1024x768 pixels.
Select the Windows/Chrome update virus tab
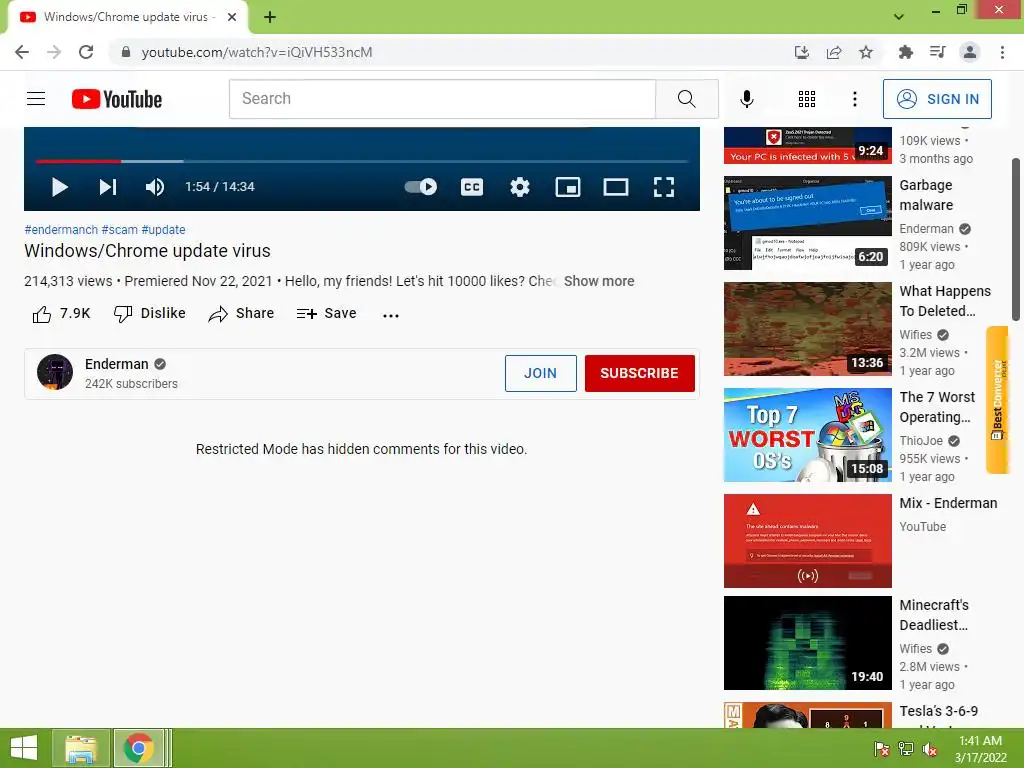point(125,17)
